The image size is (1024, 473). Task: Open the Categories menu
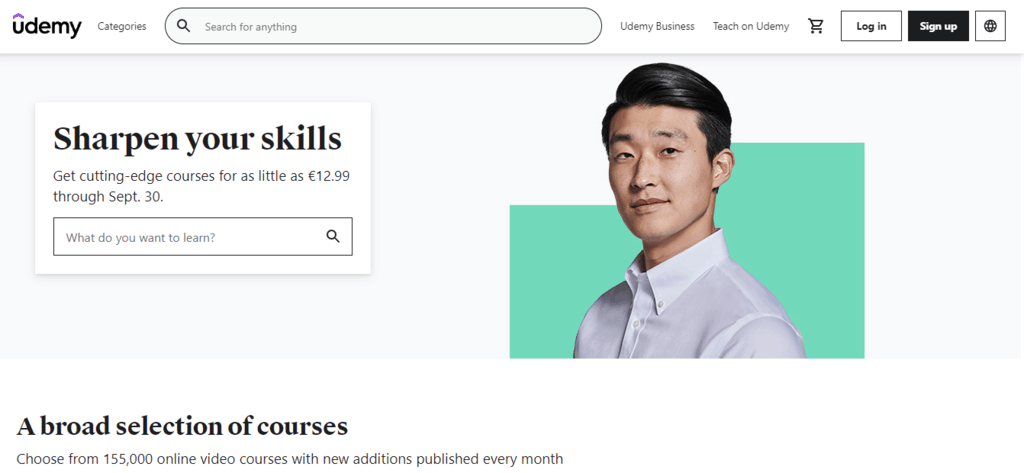[x=122, y=26]
